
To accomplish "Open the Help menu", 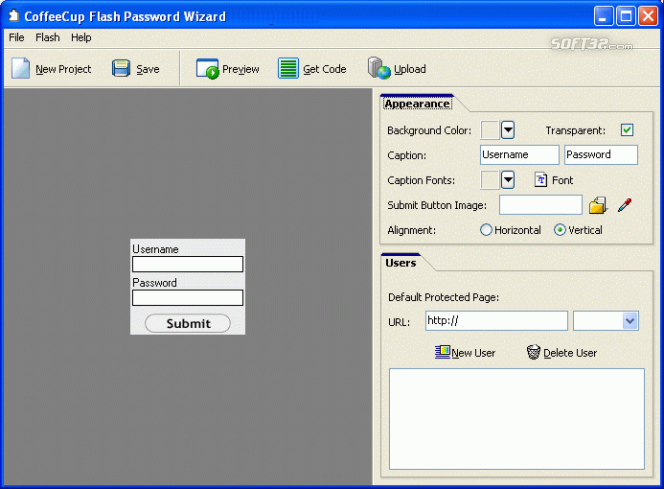I will click(x=81, y=38).
